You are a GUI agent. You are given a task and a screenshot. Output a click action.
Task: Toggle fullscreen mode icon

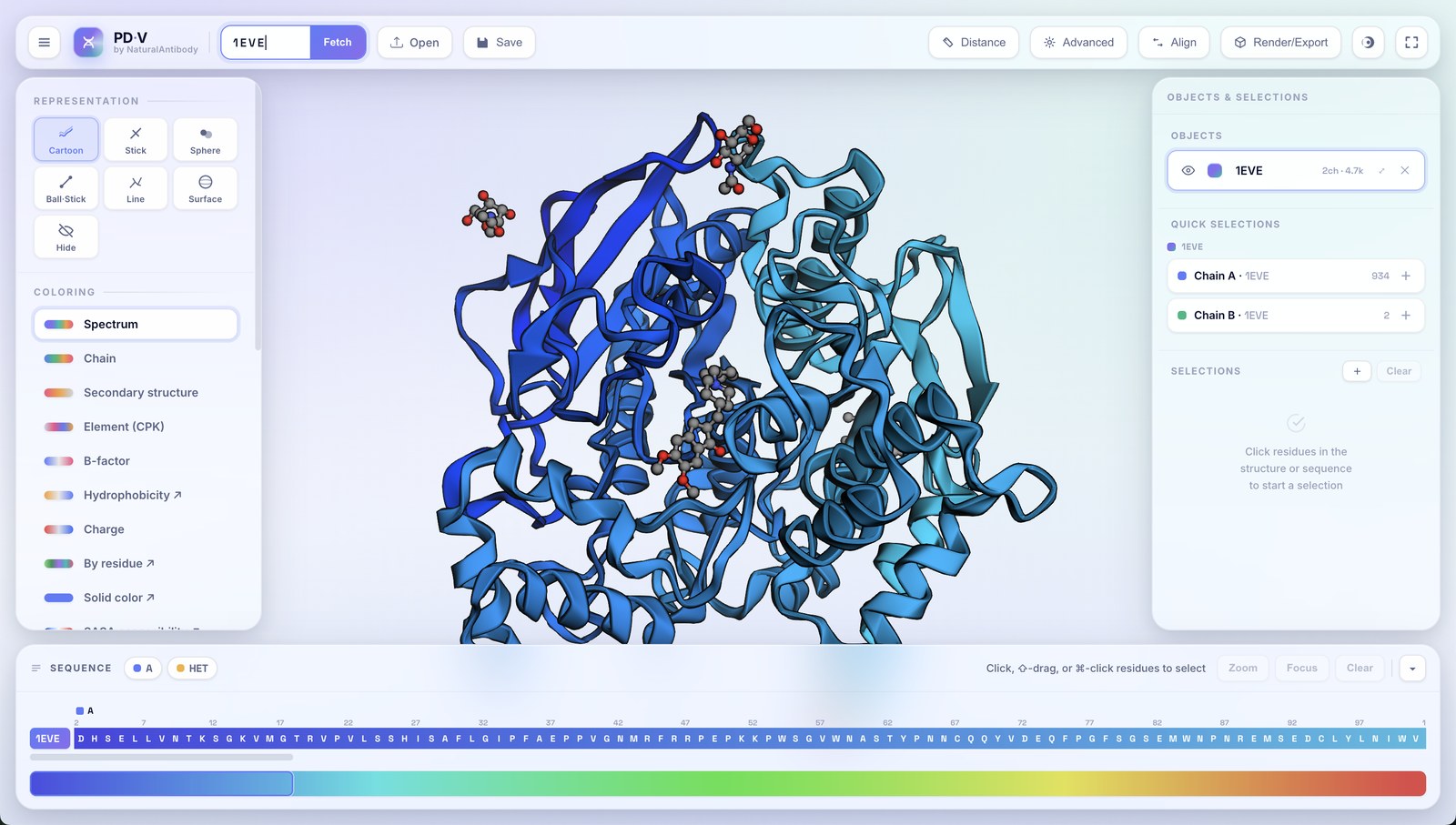1411,42
